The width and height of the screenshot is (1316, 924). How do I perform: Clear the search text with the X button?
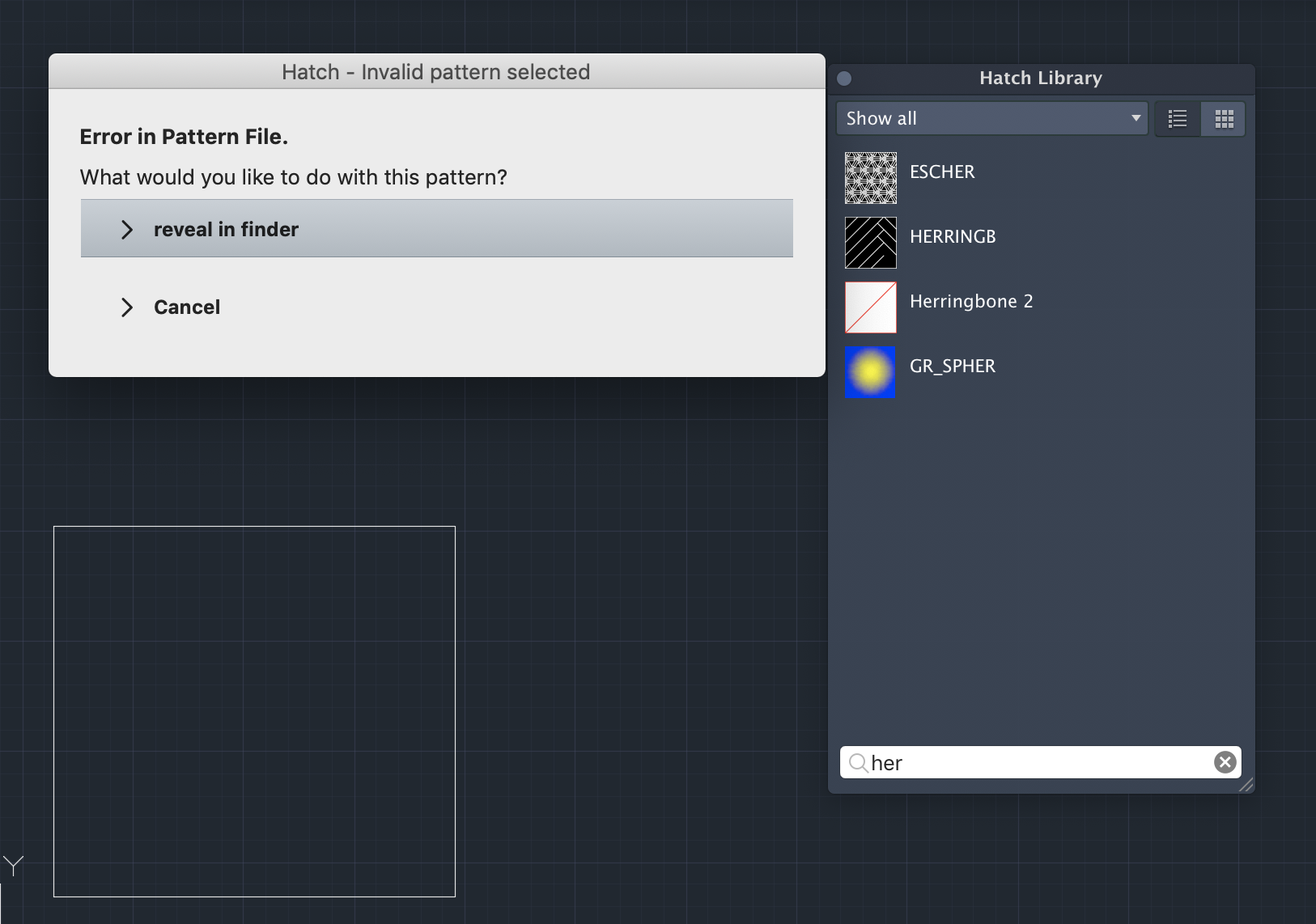click(1223, 761)
